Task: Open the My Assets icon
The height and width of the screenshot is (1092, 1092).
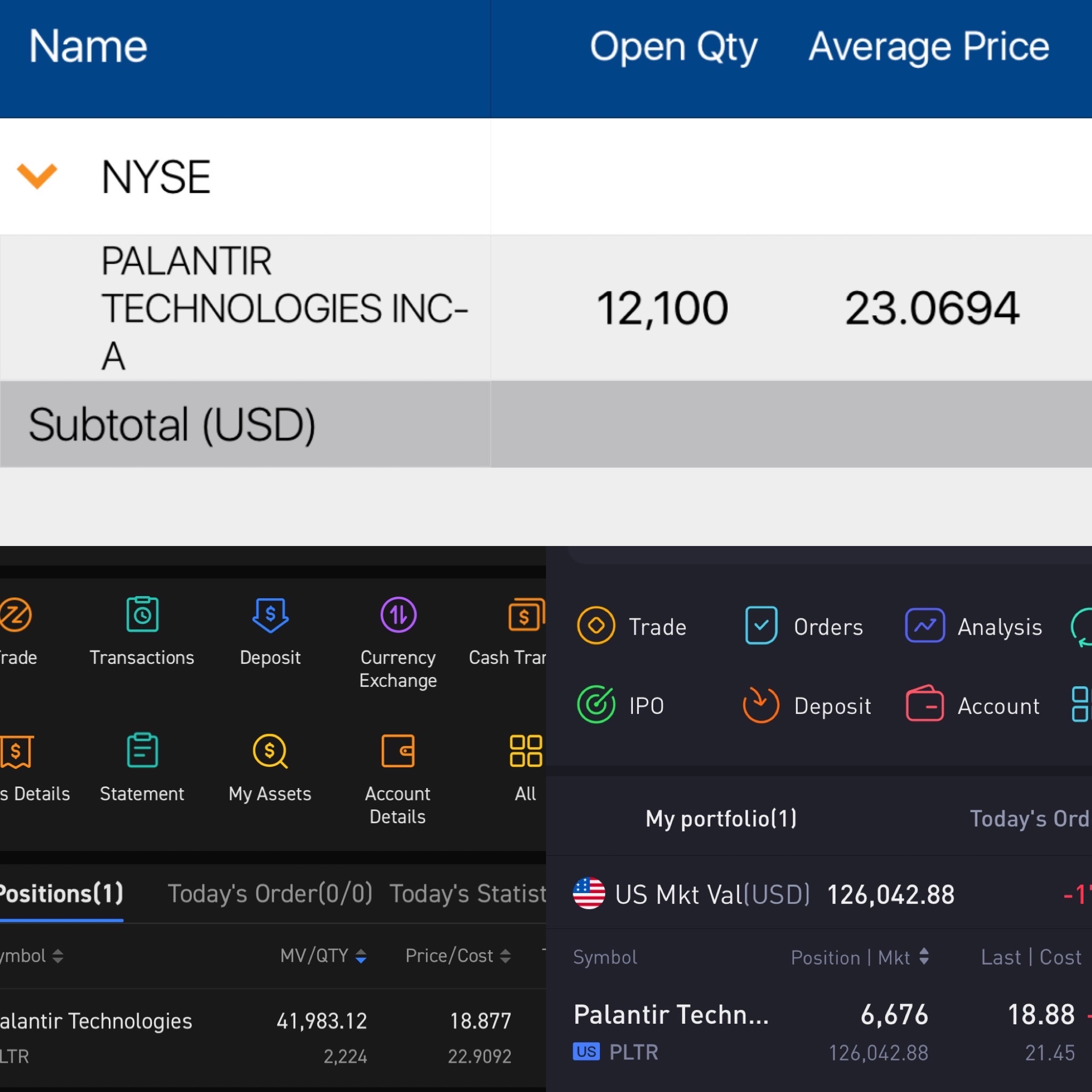Action: click(x=270, y=751)
